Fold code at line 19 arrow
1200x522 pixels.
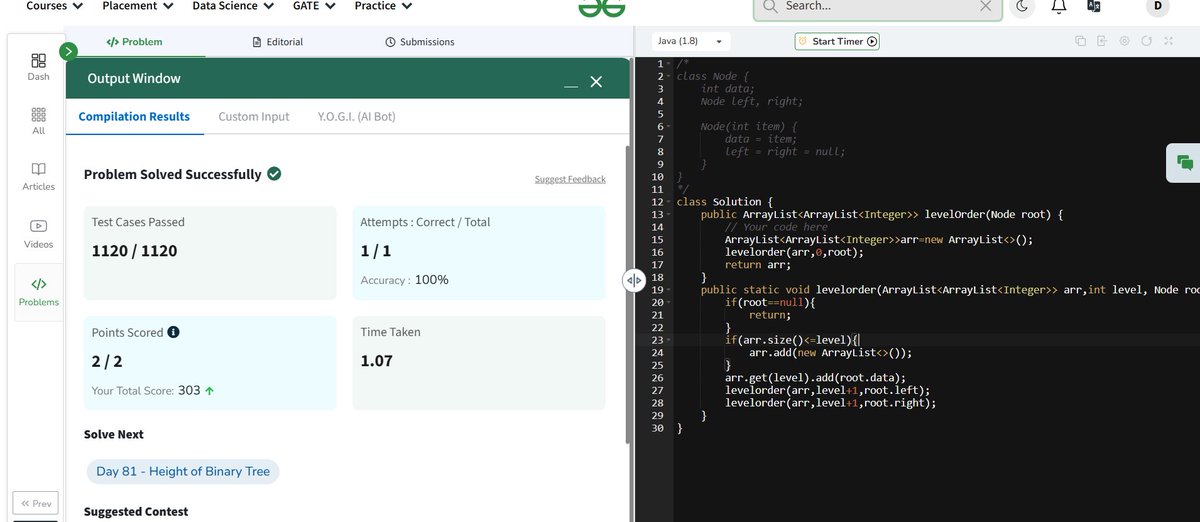click(668, 290)
